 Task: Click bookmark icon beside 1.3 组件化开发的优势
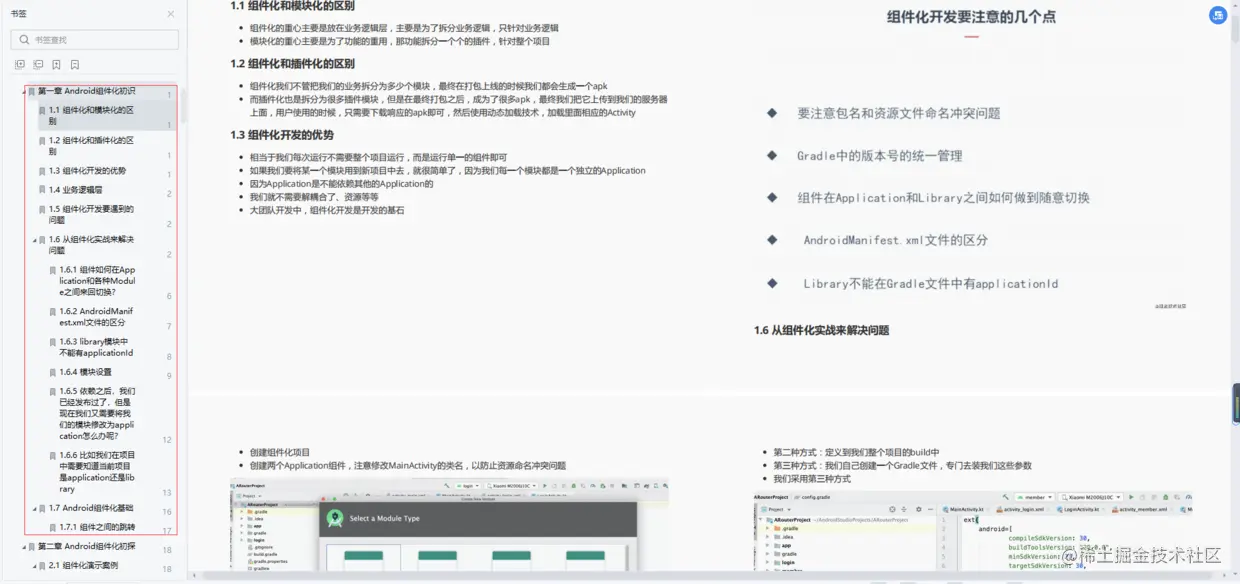point(43,171)
